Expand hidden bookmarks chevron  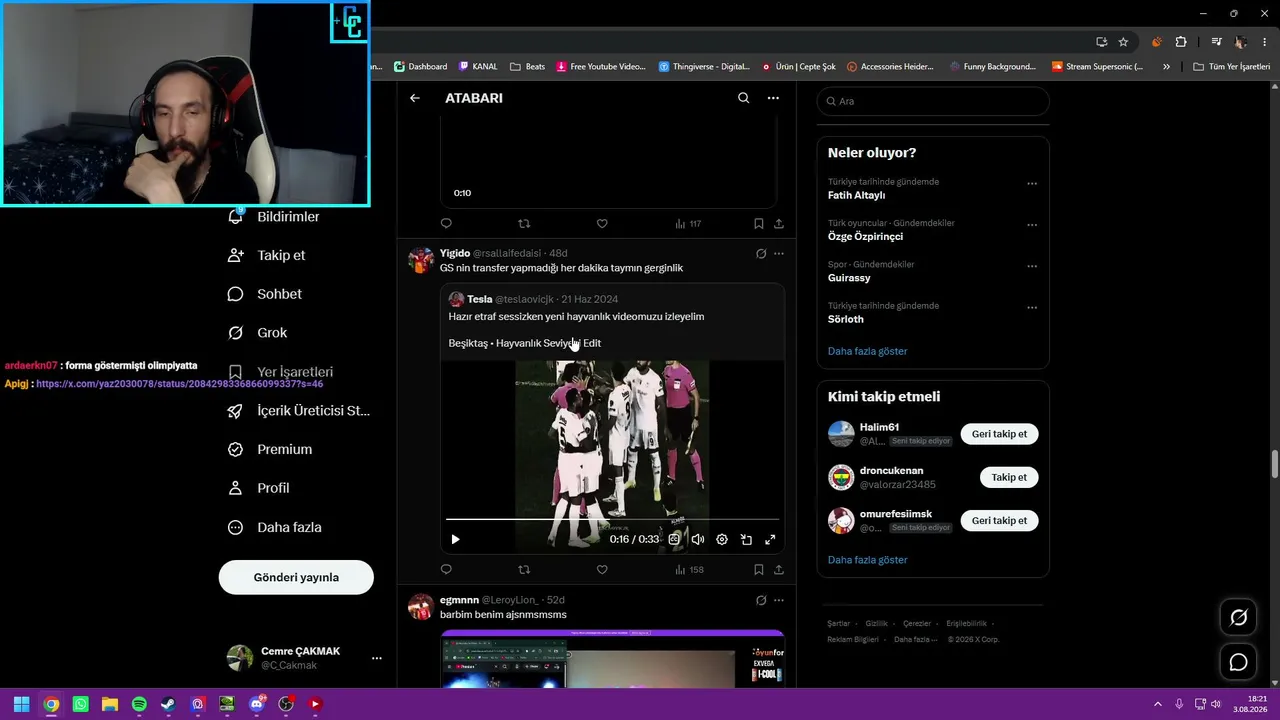tap(1166, 67)
